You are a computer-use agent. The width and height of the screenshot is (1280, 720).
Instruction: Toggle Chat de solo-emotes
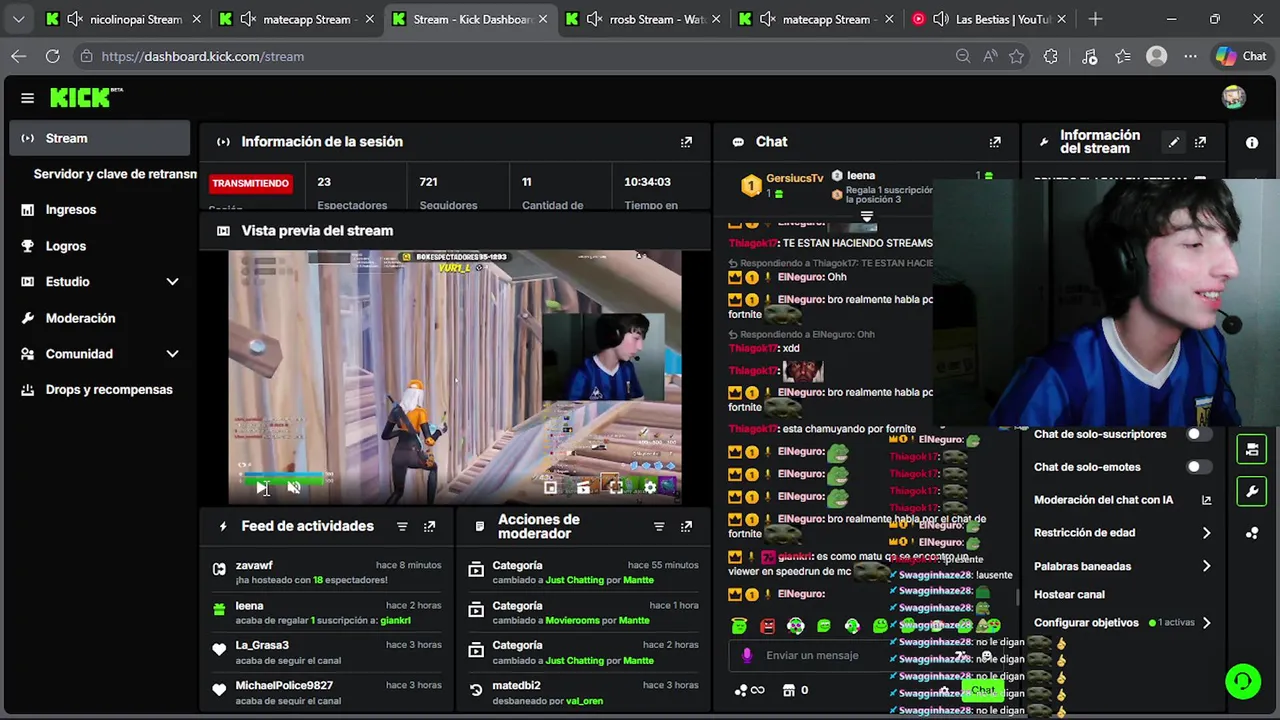click(x=1199, y=467)
